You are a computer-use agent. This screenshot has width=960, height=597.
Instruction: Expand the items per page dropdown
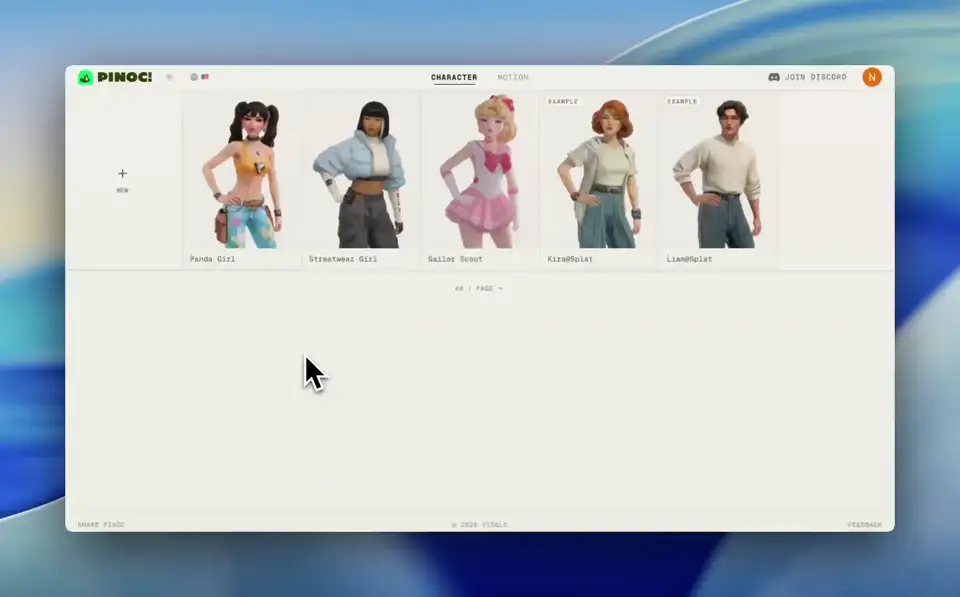[x=479, y=288]
